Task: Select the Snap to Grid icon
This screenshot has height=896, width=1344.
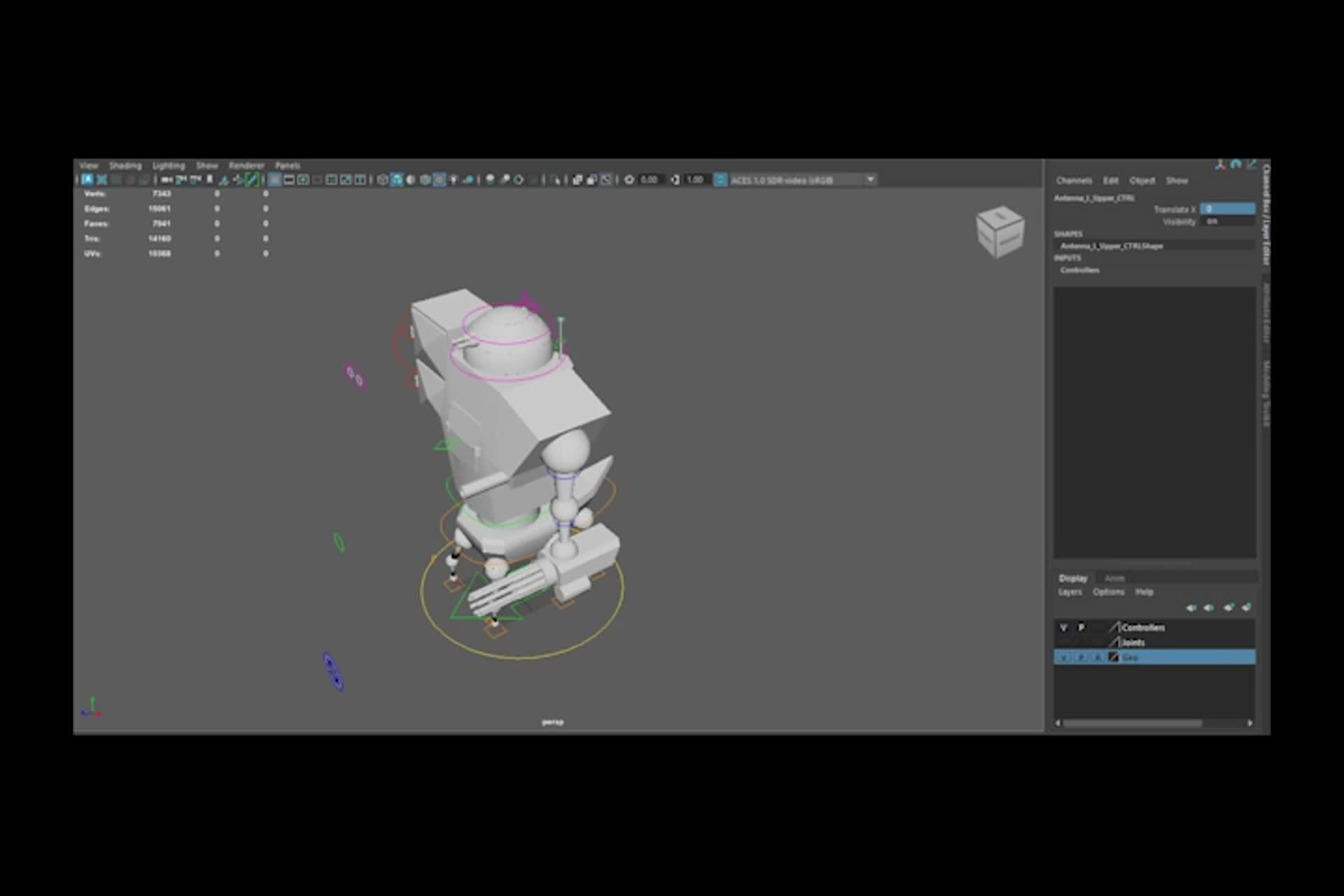Action: coord(225,180)
